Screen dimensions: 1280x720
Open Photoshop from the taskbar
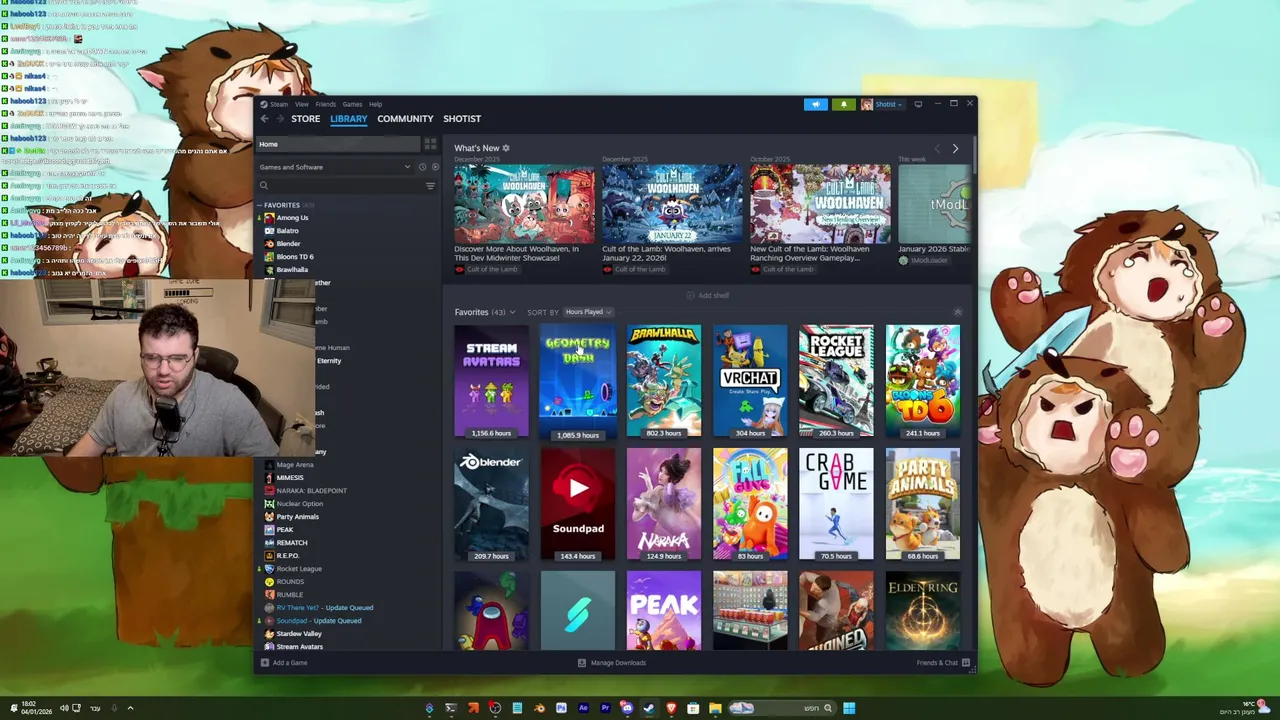point(561,708)
